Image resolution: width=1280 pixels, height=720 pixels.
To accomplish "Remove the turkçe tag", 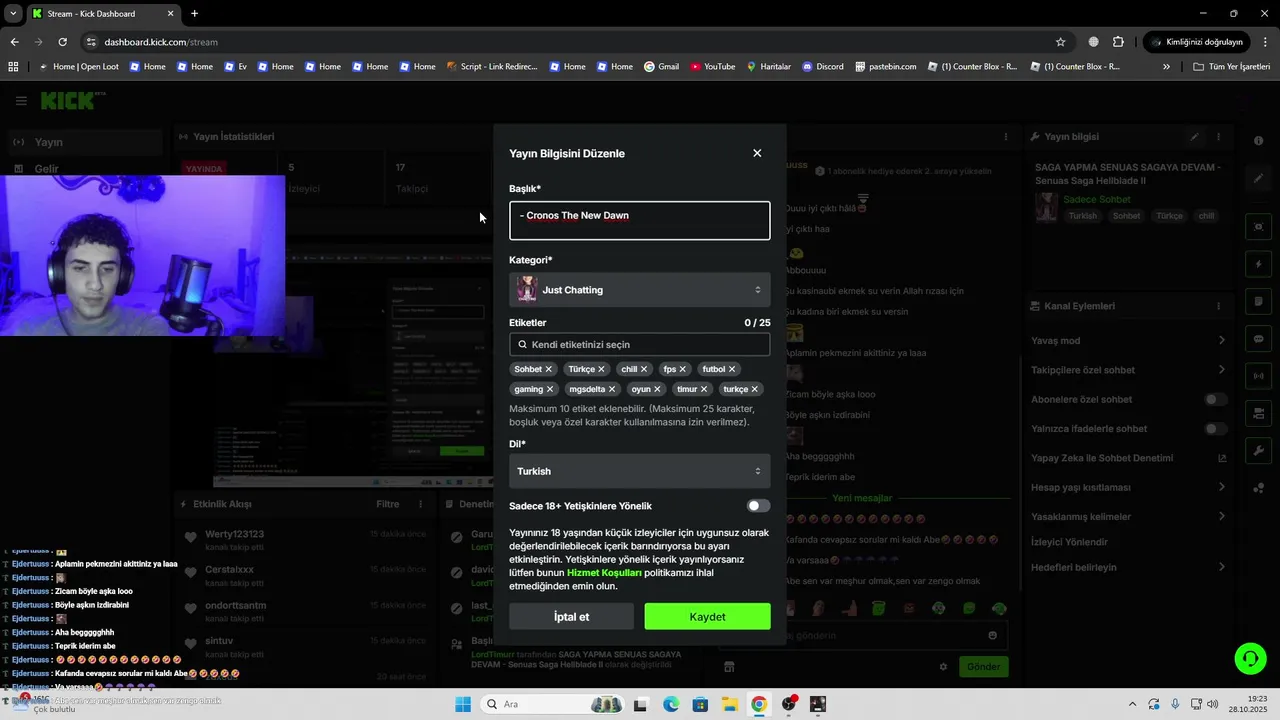I will point(755,389).
